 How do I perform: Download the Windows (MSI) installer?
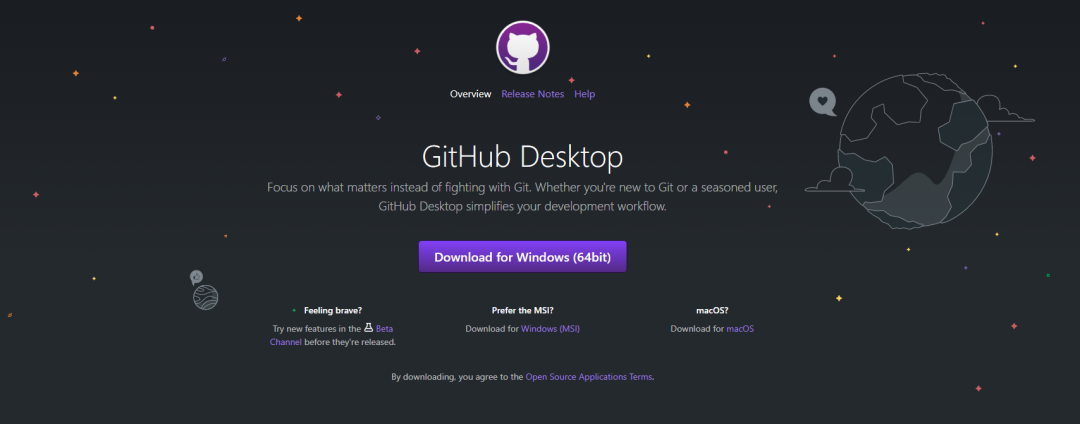pos(550,329)
